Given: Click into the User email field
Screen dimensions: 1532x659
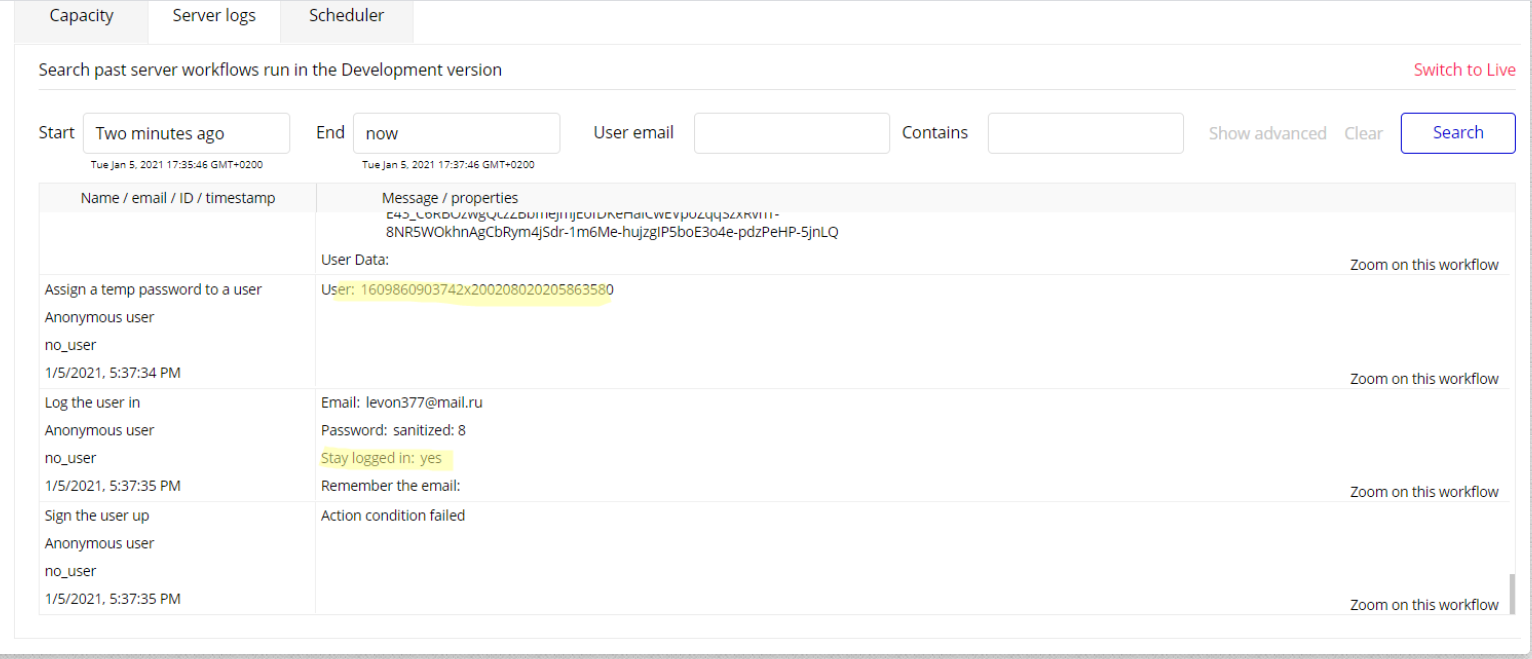Looking at the screenshot, I should click(x=791, y=133).
